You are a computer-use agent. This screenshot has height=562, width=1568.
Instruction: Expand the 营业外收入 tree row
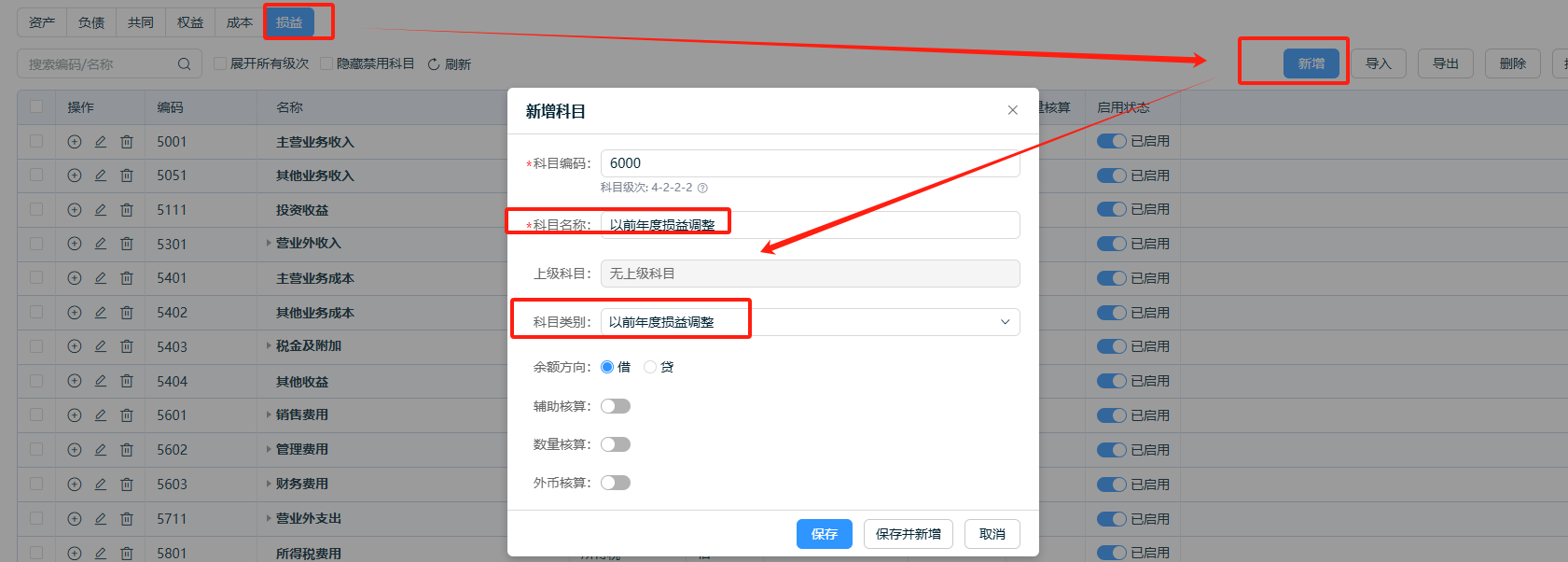[269, 244]
